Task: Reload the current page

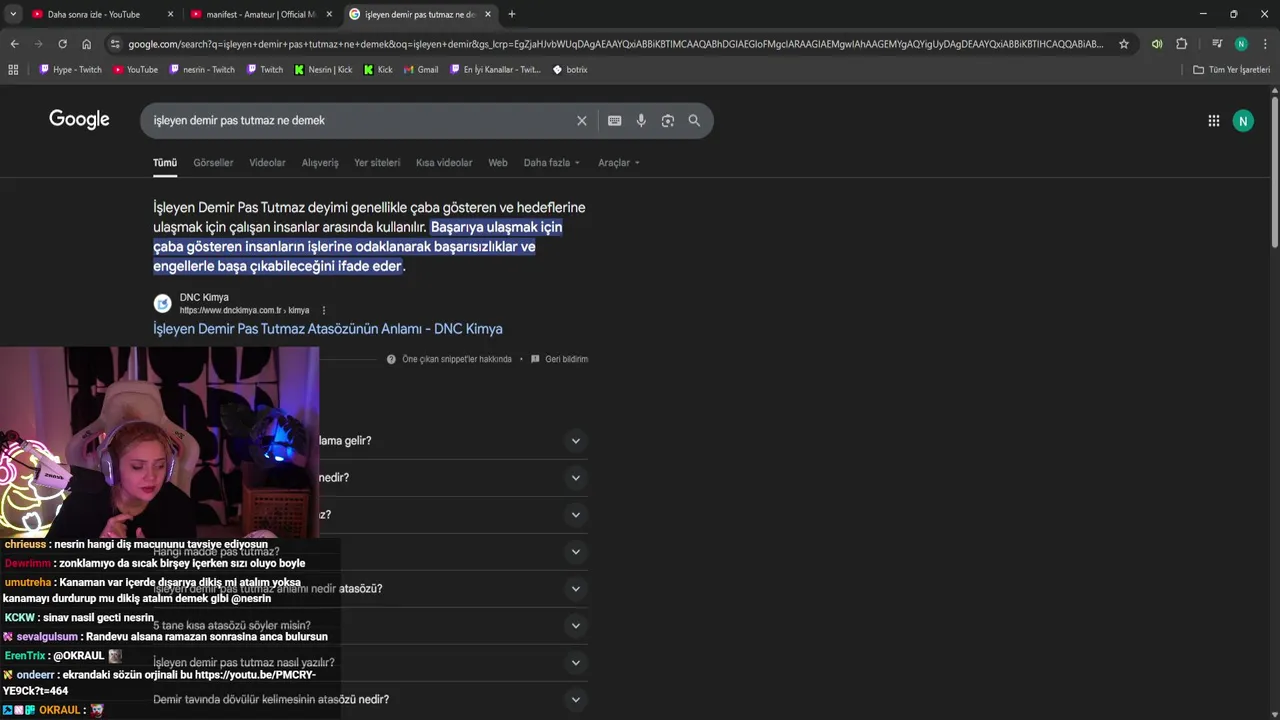Action: pyautogui.click(x=62, y=44)
